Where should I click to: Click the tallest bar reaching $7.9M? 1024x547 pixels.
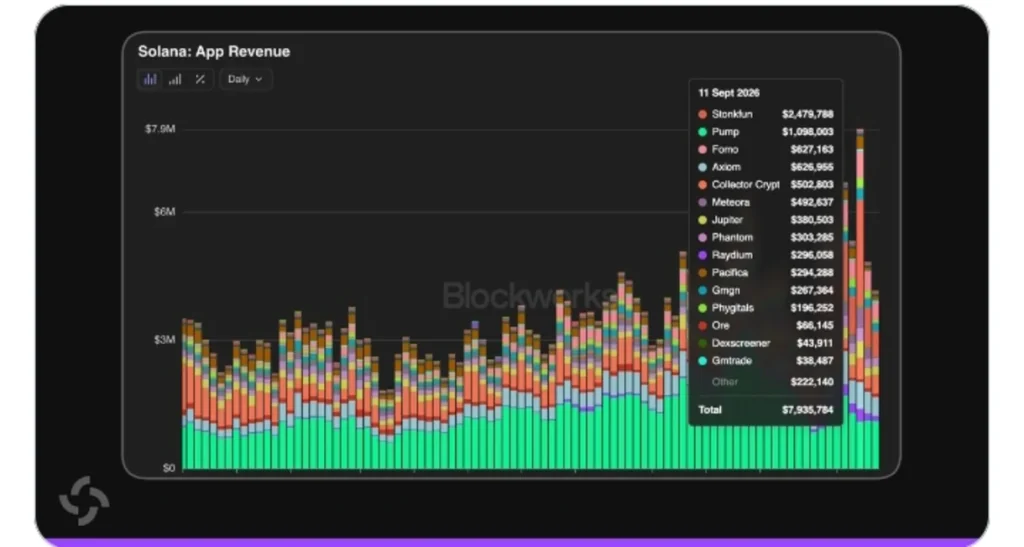(860, 299)
